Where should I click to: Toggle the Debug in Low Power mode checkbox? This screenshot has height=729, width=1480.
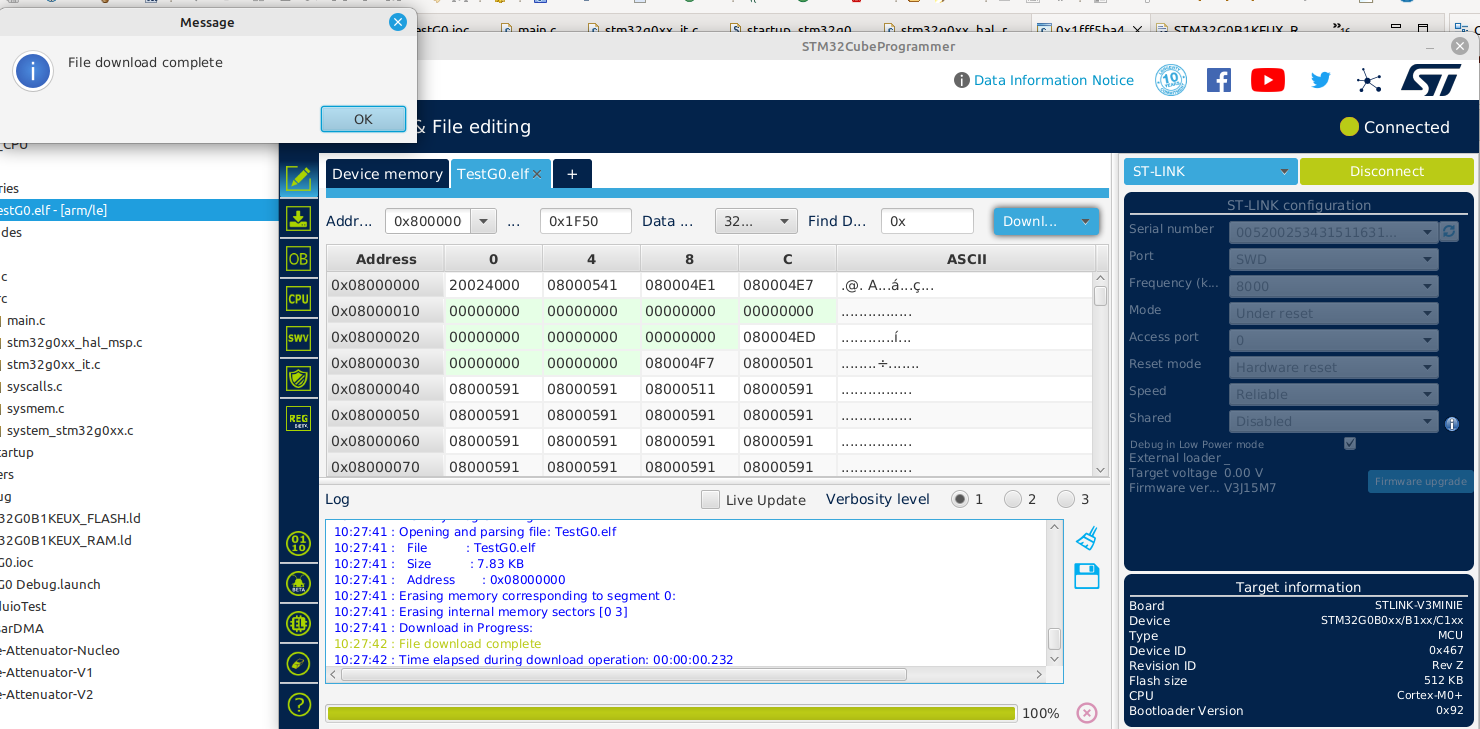point(1349,443)
